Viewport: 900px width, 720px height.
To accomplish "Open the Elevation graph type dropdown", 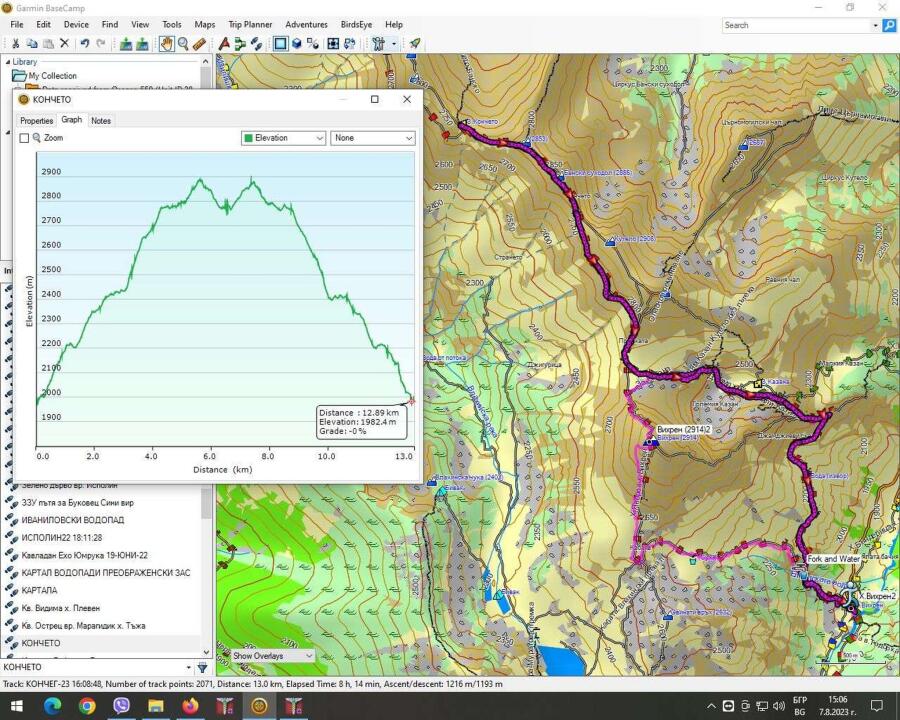I will point(284,138).
